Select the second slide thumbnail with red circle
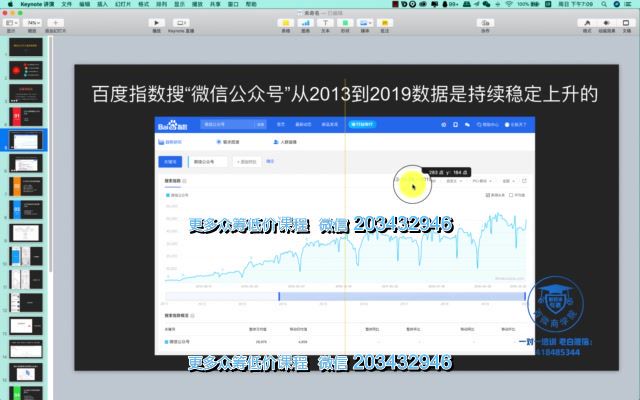Viewport: 640px width, 400px height. click(26, 71)
